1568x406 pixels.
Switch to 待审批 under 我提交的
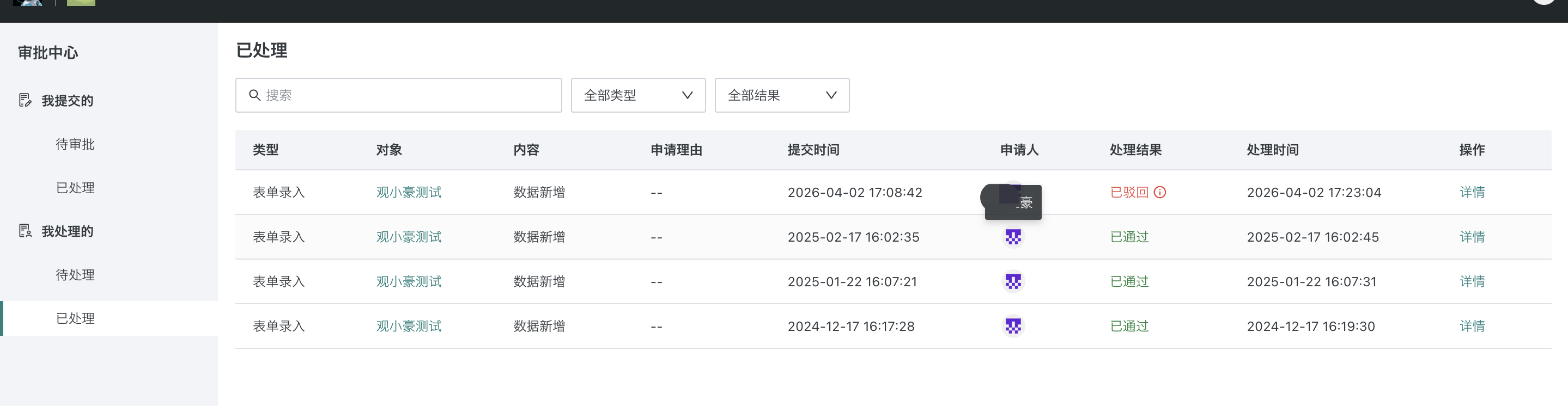pyautogui.click(x=75, y=145)
